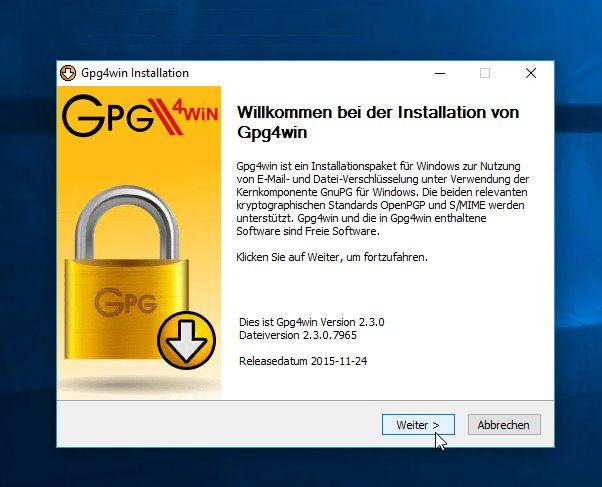Click the Releasedatum 2015-11-24 text
Screen dimensions: 602x487
[303, 361]
